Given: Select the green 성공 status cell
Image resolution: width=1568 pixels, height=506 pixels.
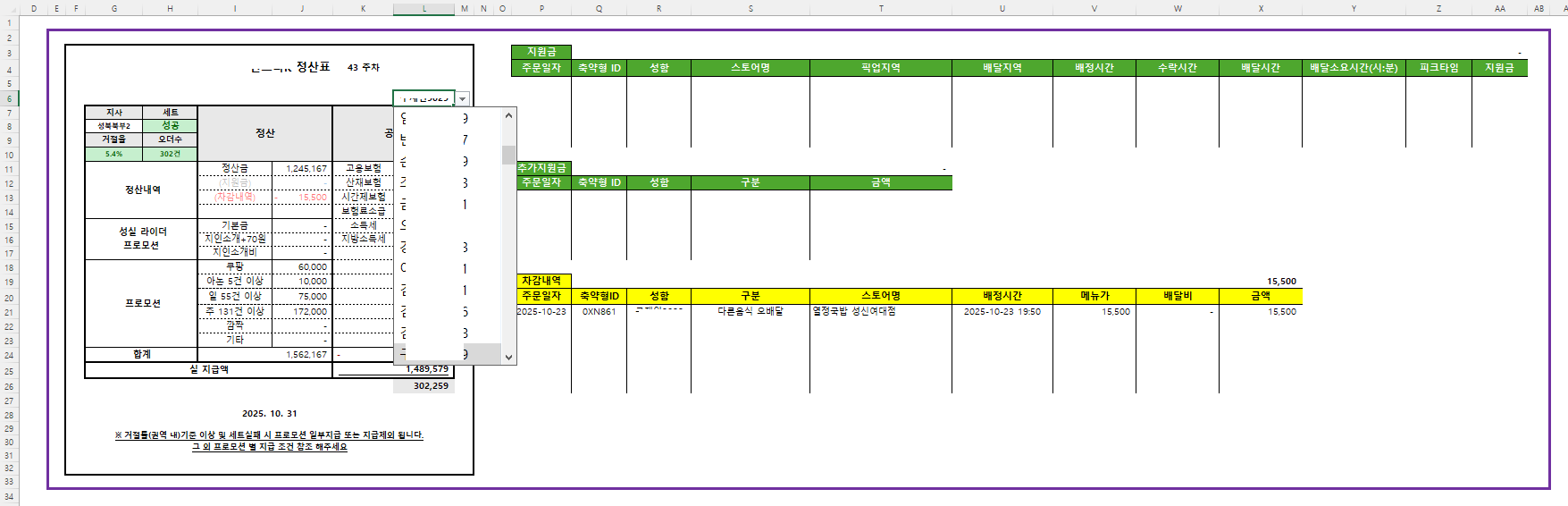Looking at the screenshot, I should tap(170, 126).
